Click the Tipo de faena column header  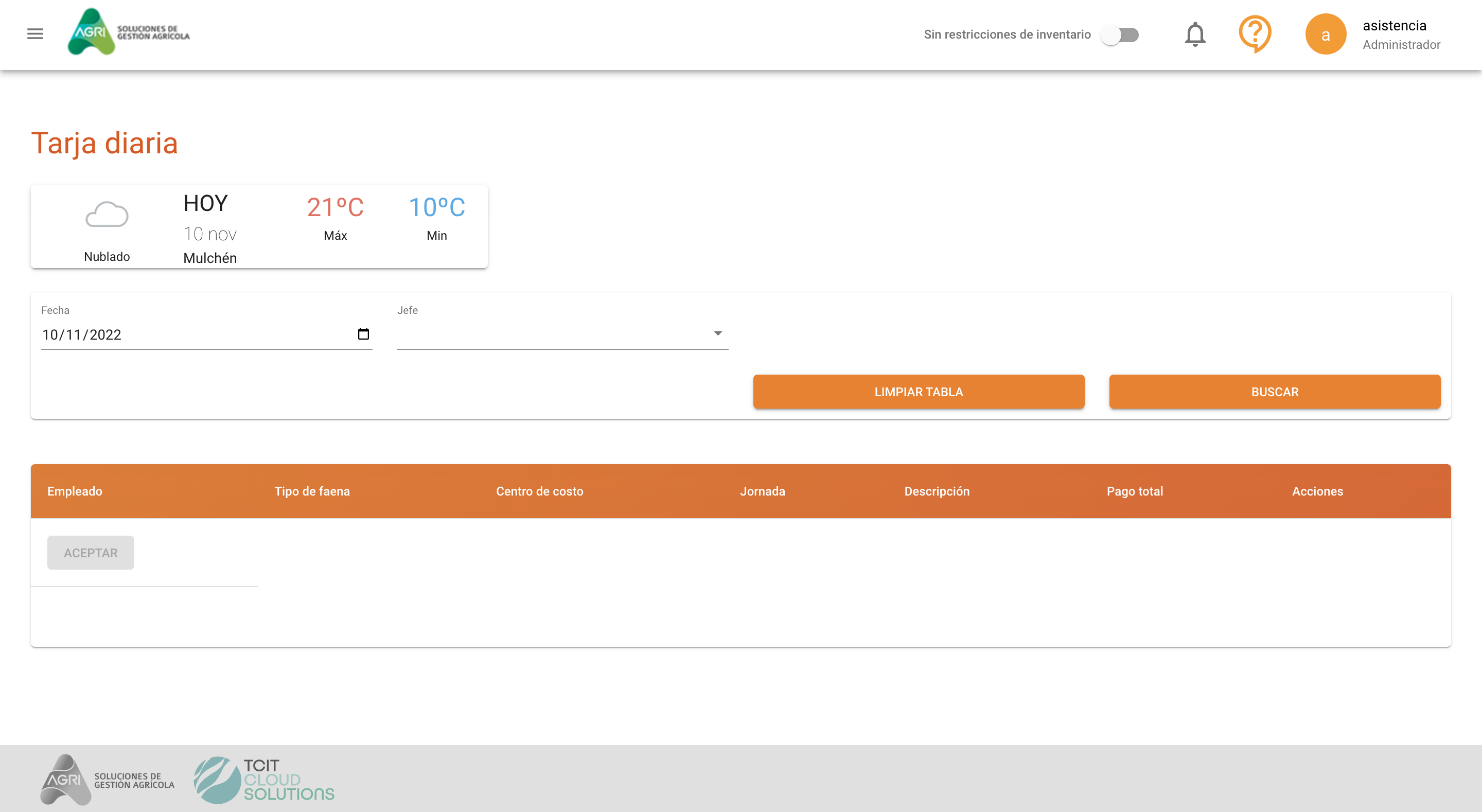(312, 491)
